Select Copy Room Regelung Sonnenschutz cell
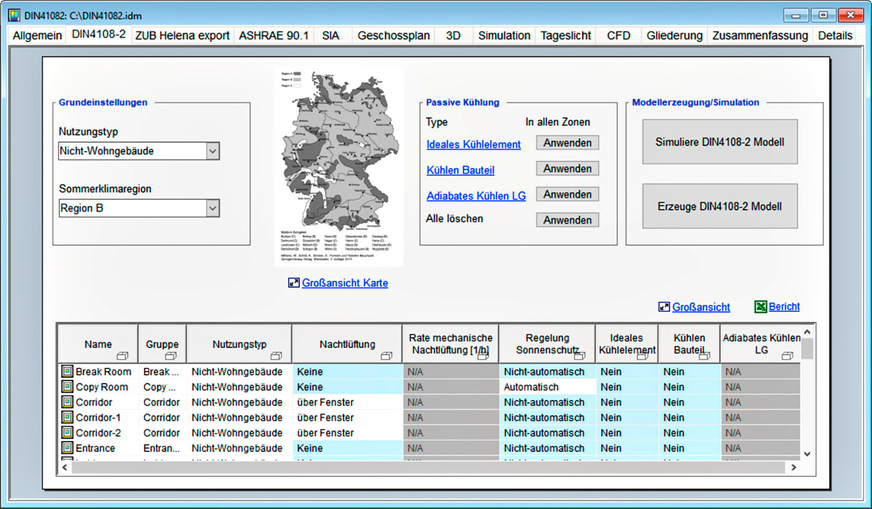872x509 pixels. 546,387
